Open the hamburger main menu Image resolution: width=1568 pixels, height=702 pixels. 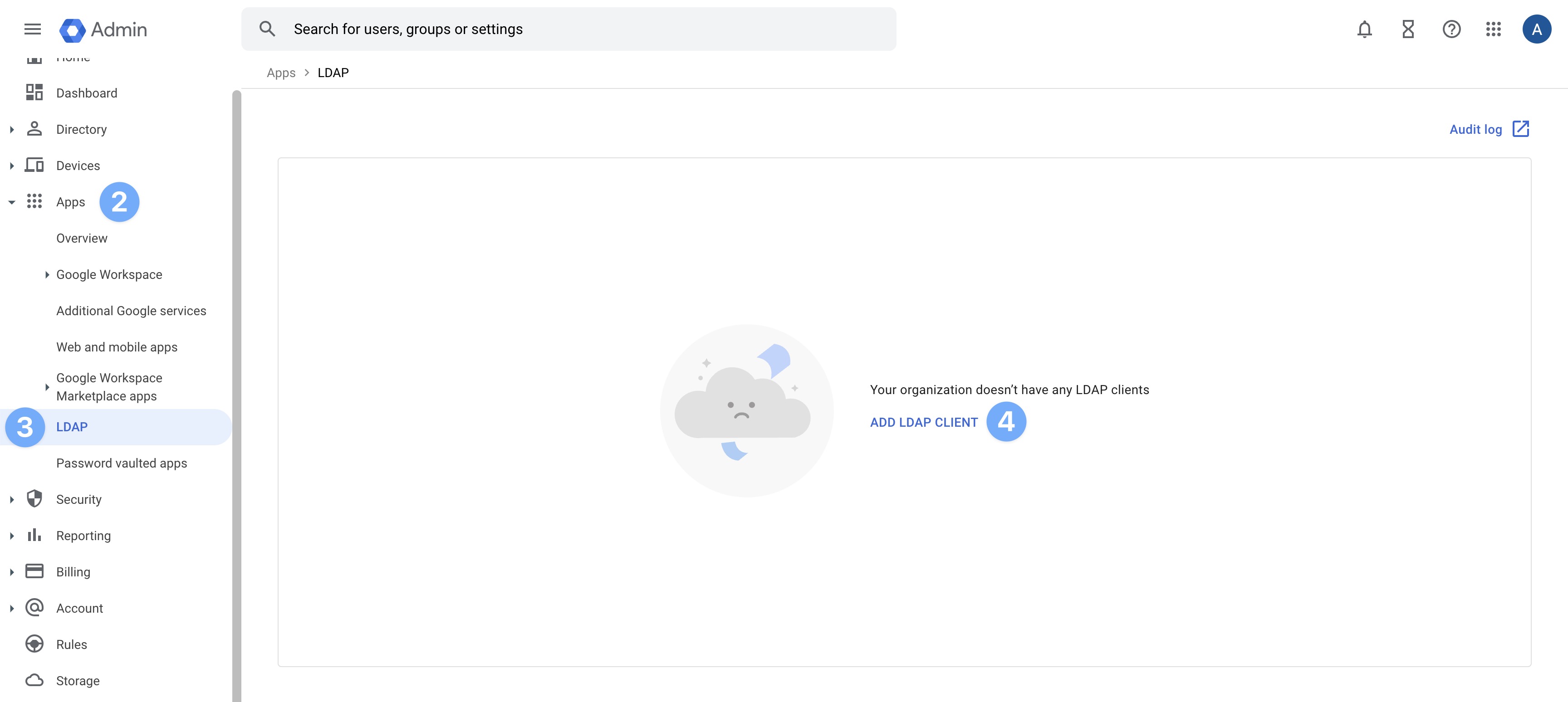click(x=32, y=29)
